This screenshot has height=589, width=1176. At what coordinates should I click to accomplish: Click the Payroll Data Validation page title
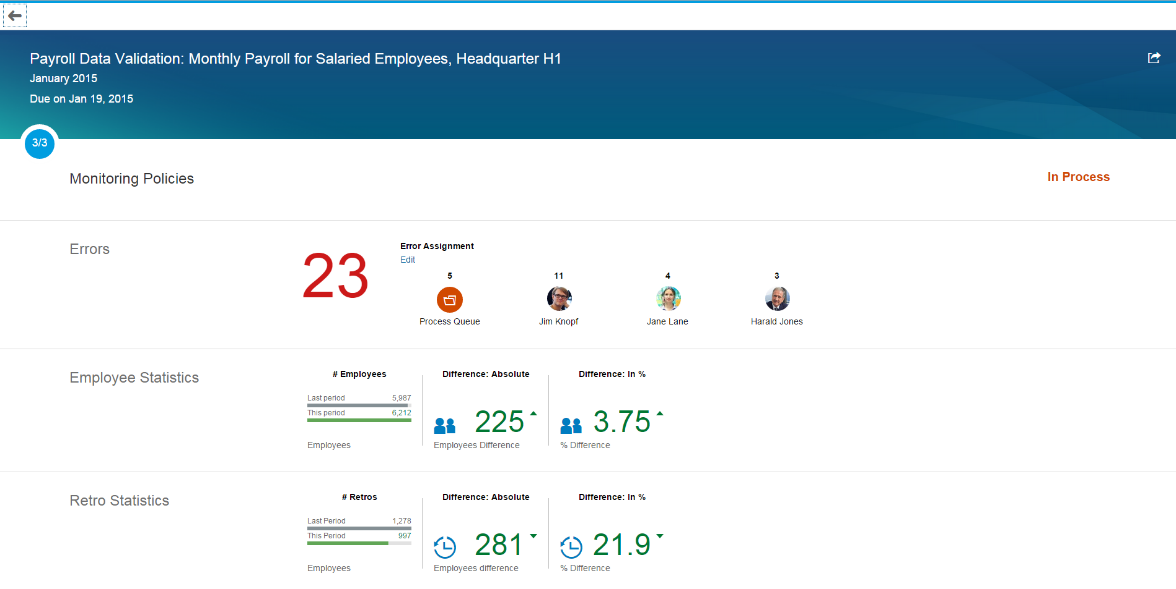296,59
